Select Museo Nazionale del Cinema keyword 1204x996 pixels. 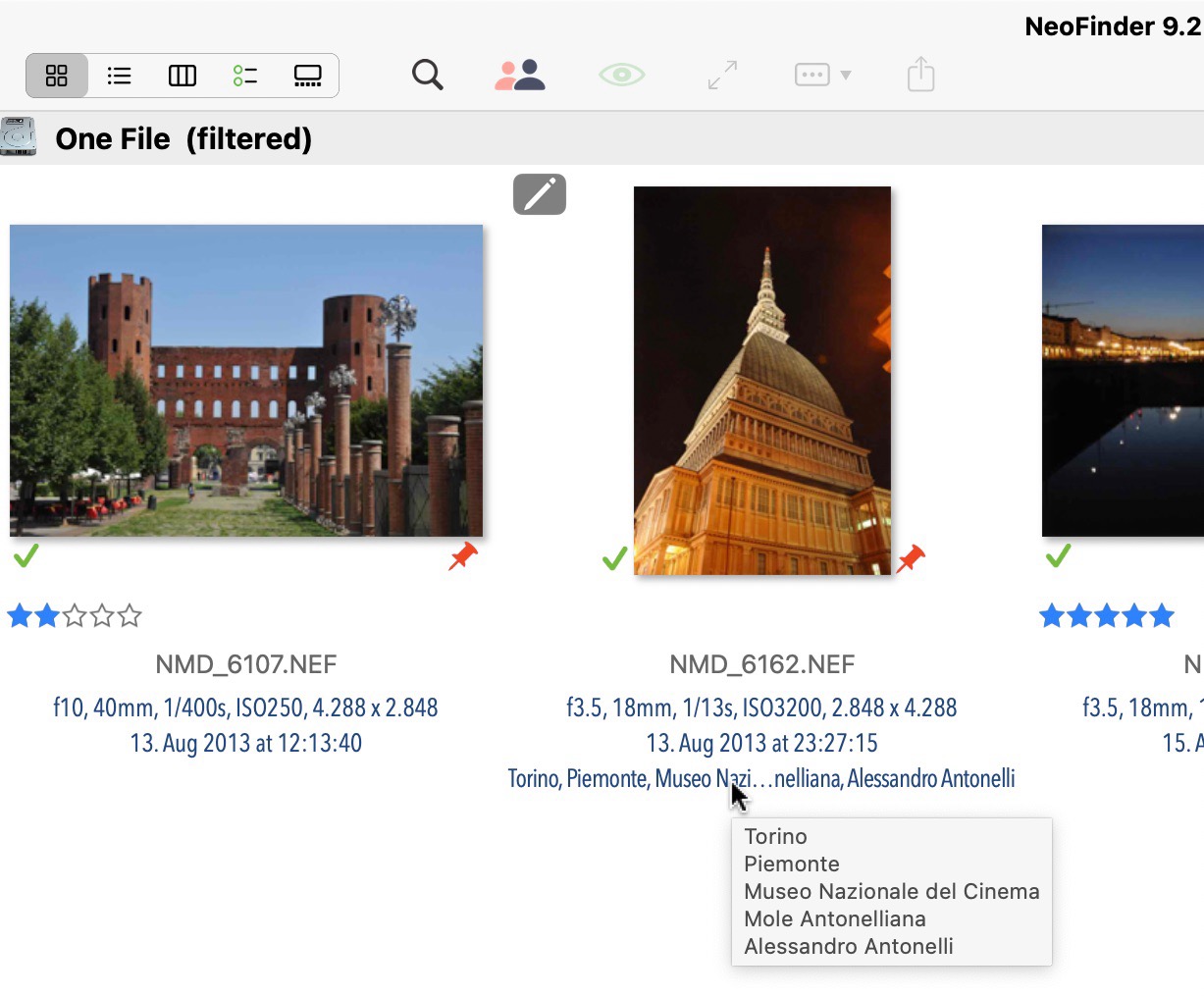891,891
